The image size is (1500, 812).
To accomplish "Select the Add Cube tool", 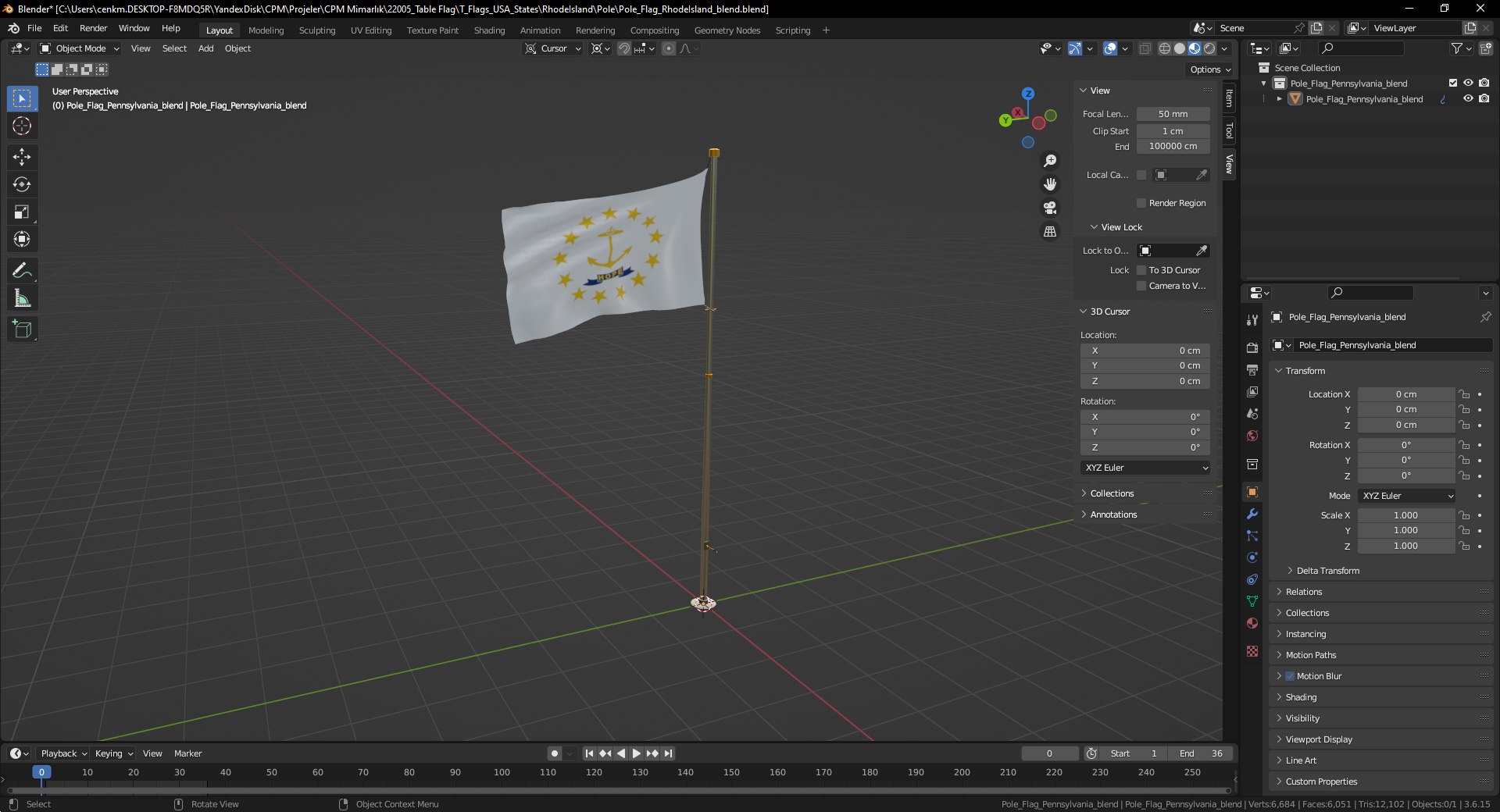I will tap(22, 329).
